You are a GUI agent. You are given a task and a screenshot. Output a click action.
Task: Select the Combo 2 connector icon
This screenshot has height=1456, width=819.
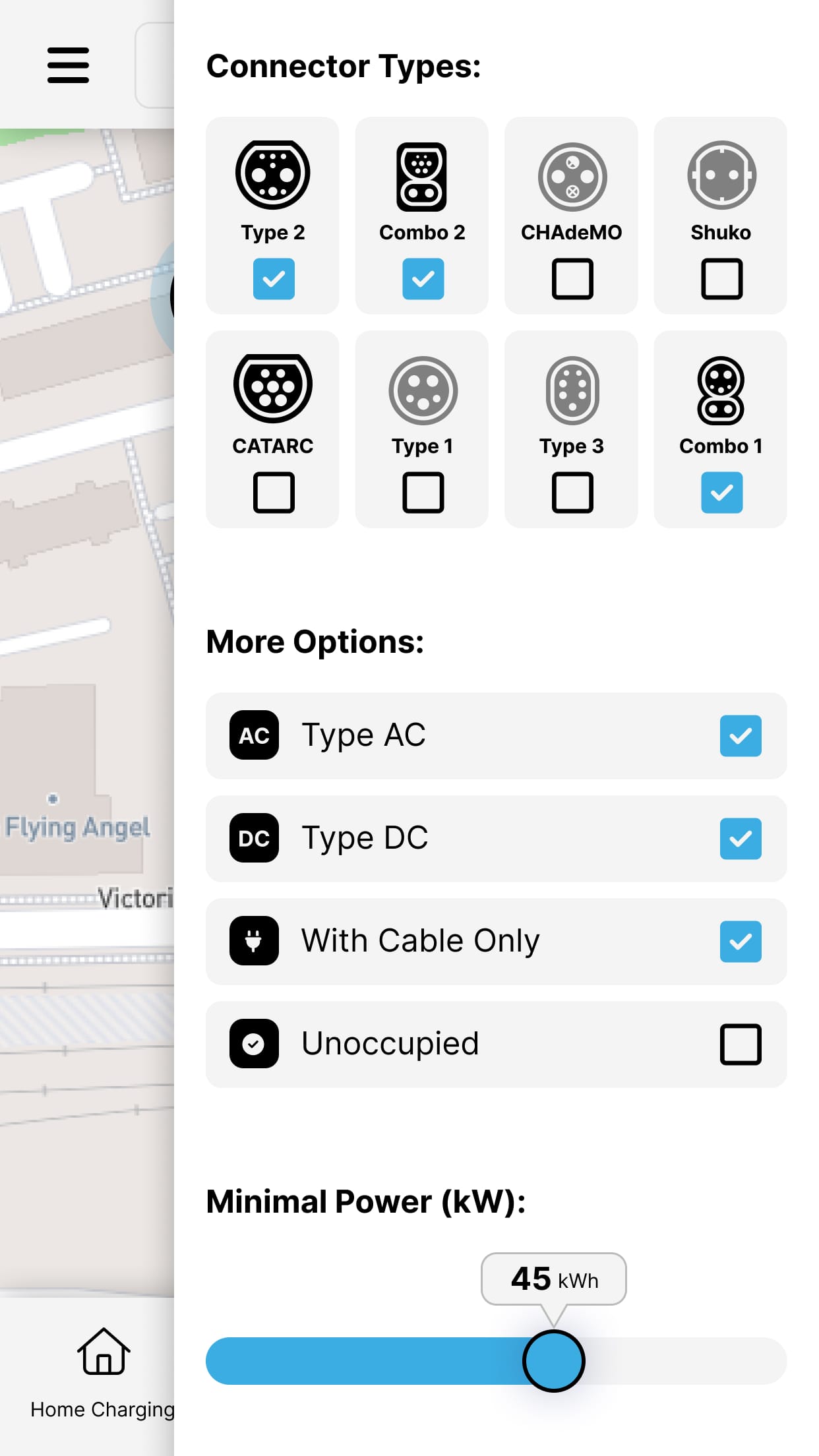[x=421, y=175]
